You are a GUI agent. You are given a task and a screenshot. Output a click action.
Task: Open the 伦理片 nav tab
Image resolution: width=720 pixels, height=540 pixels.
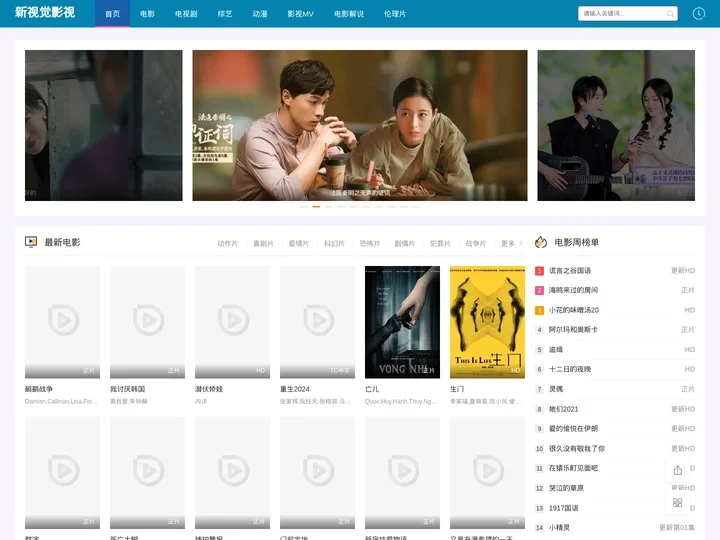click(x=395, y=14)
